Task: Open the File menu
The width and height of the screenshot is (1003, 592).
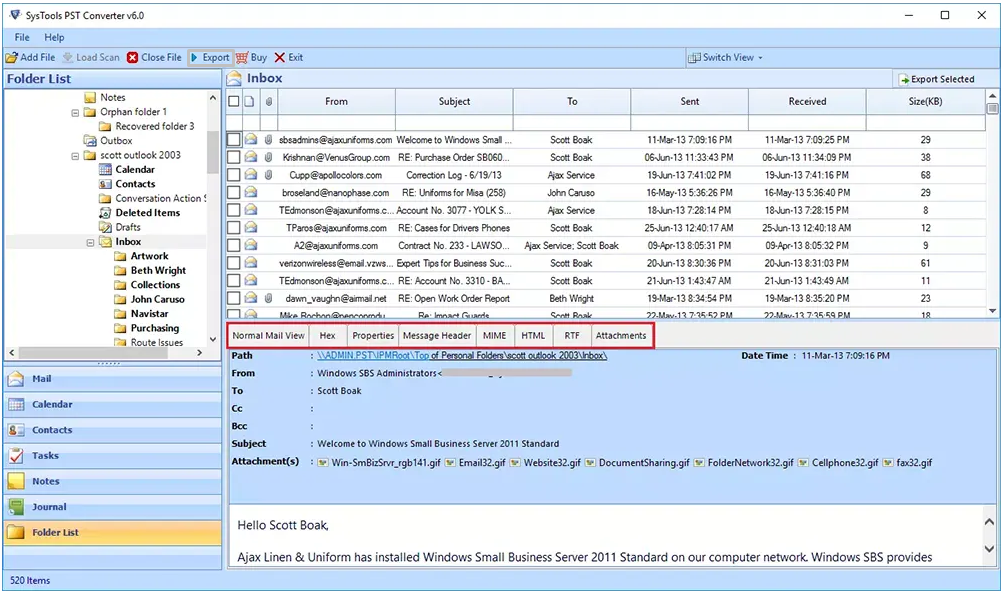Action: [x=21, y=36]
